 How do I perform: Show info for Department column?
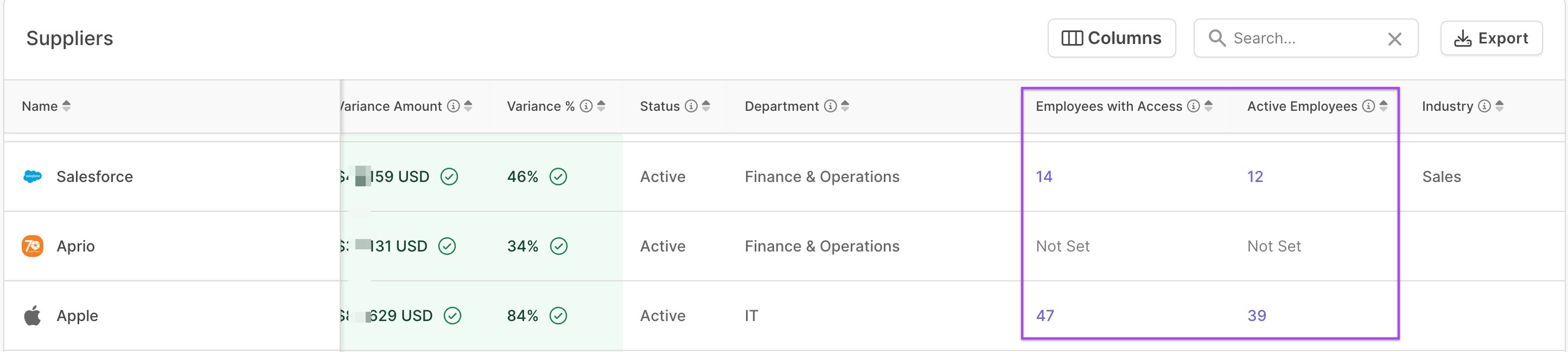tap(830, 106)
